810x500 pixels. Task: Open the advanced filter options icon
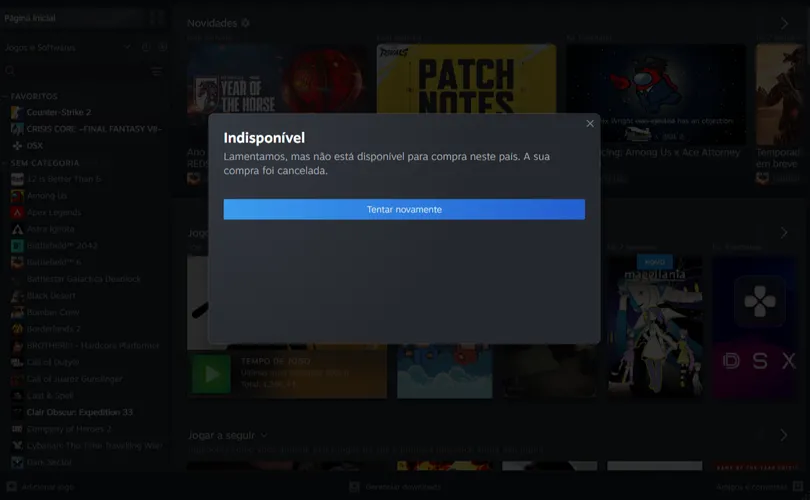157,71
